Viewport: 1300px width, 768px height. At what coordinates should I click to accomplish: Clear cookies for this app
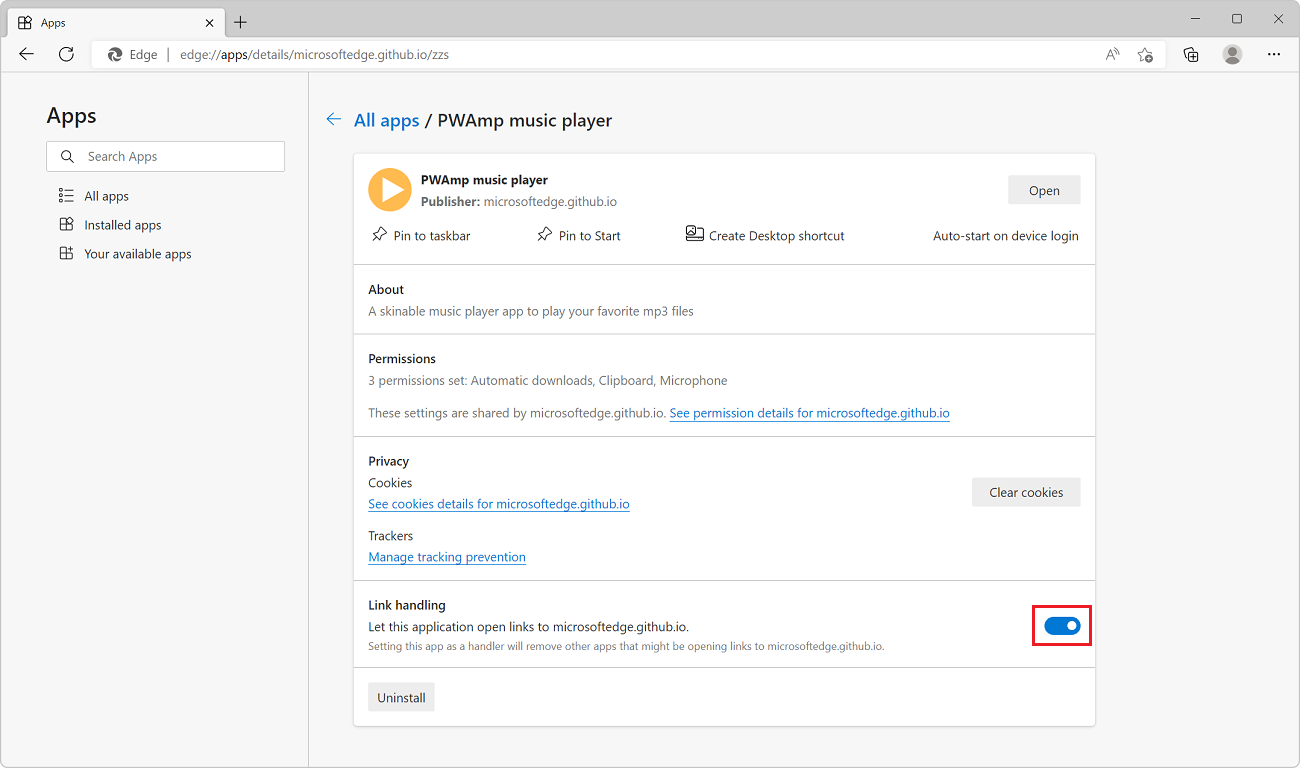[x=1026, y=492]
